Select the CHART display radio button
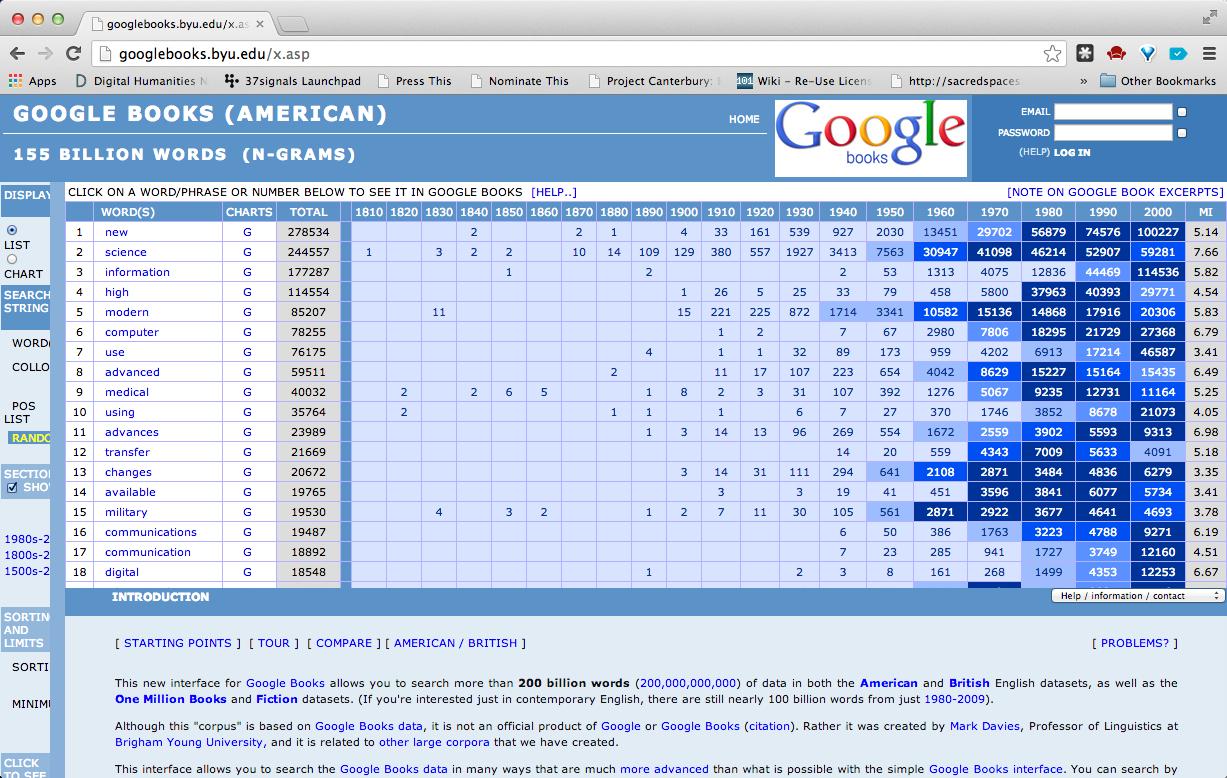Screen dimensions: 1227x778 12,259
